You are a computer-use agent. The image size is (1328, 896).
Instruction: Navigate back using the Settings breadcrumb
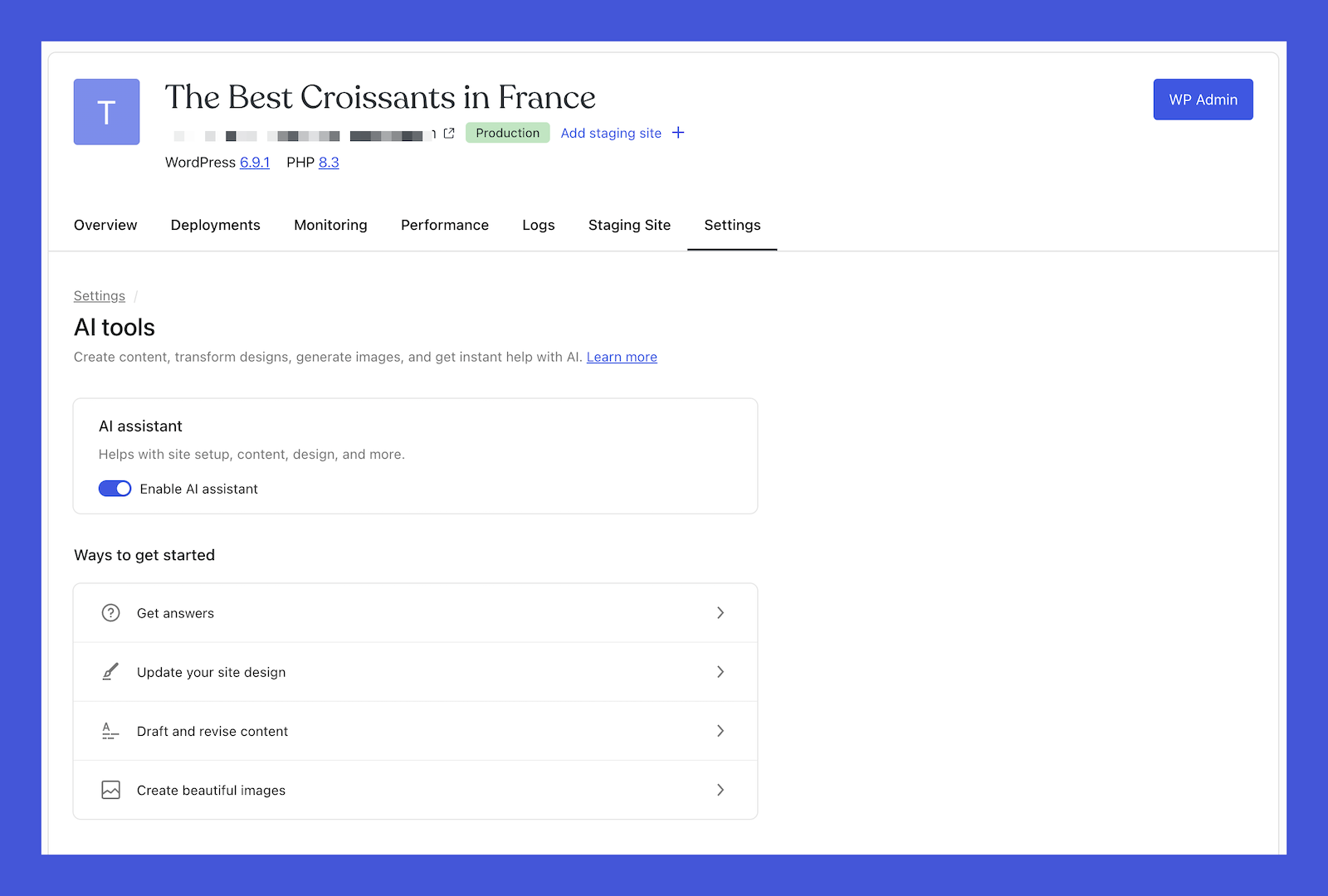point(99,295)
